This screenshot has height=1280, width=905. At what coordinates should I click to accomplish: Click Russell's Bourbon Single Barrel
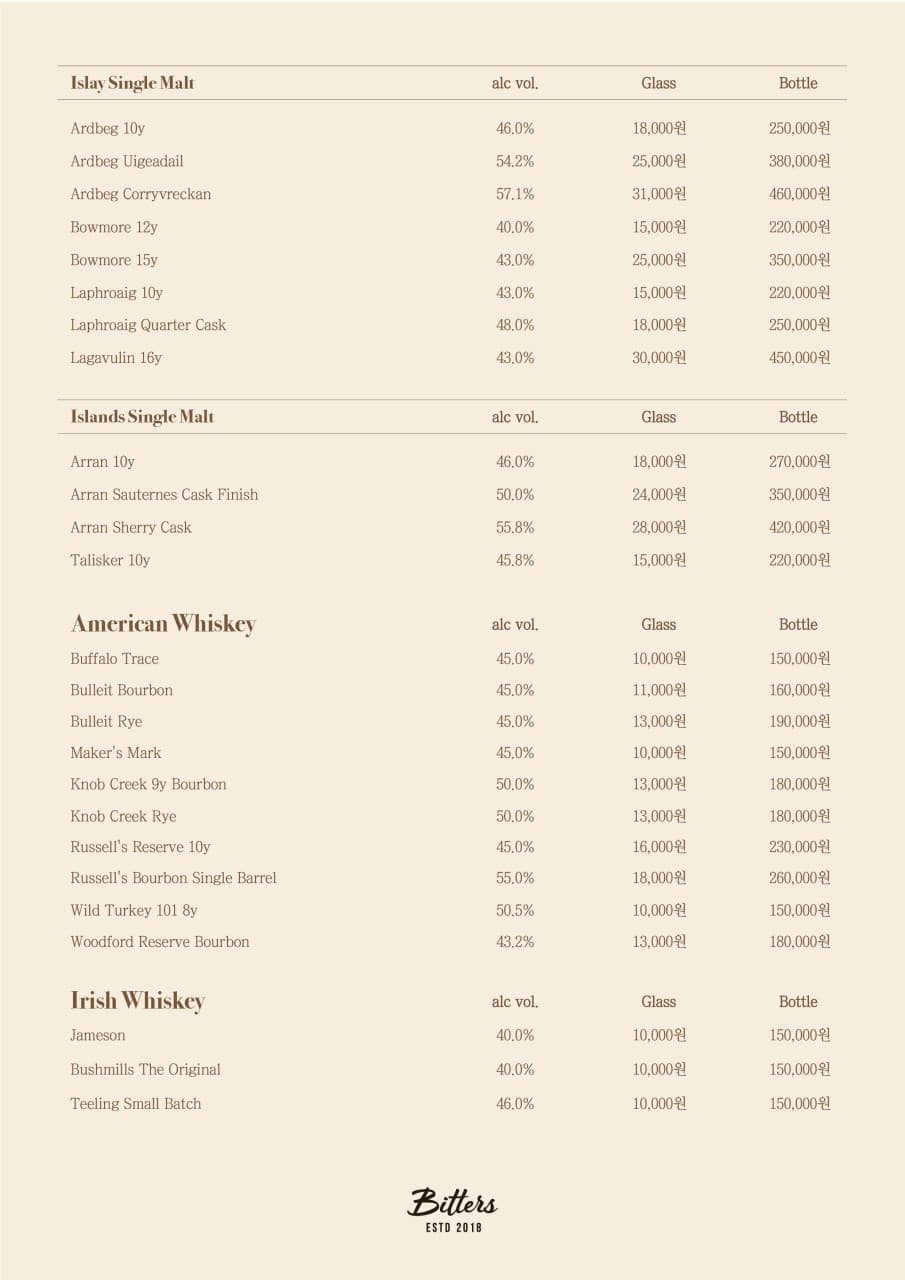(x=173, y=878)
